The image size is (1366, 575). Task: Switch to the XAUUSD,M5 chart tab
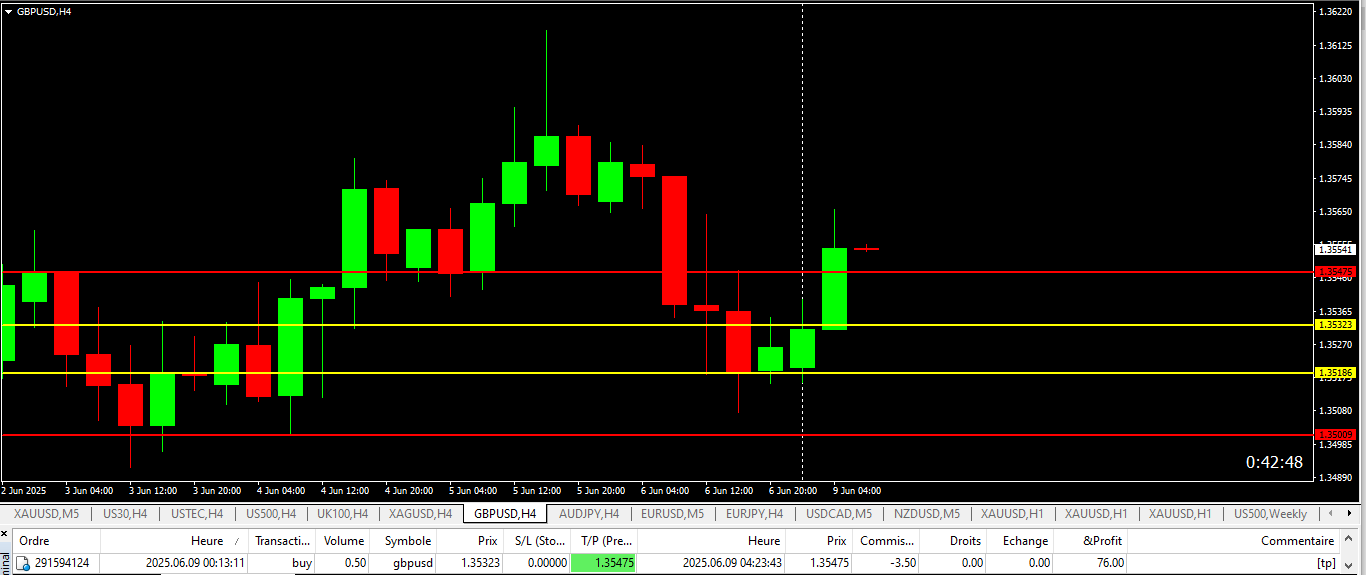(46, 514)
